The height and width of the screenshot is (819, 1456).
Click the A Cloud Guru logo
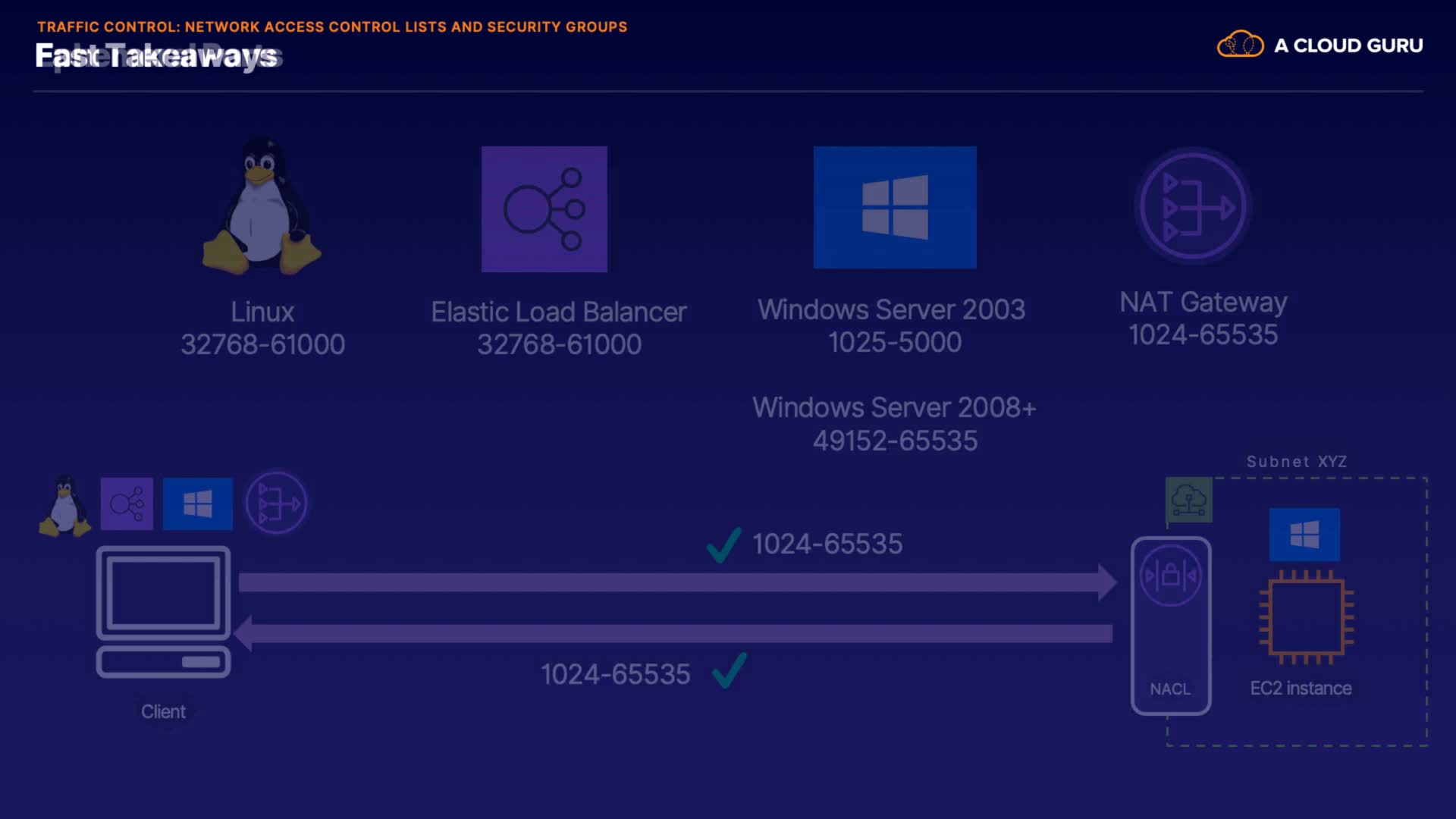1319,45
